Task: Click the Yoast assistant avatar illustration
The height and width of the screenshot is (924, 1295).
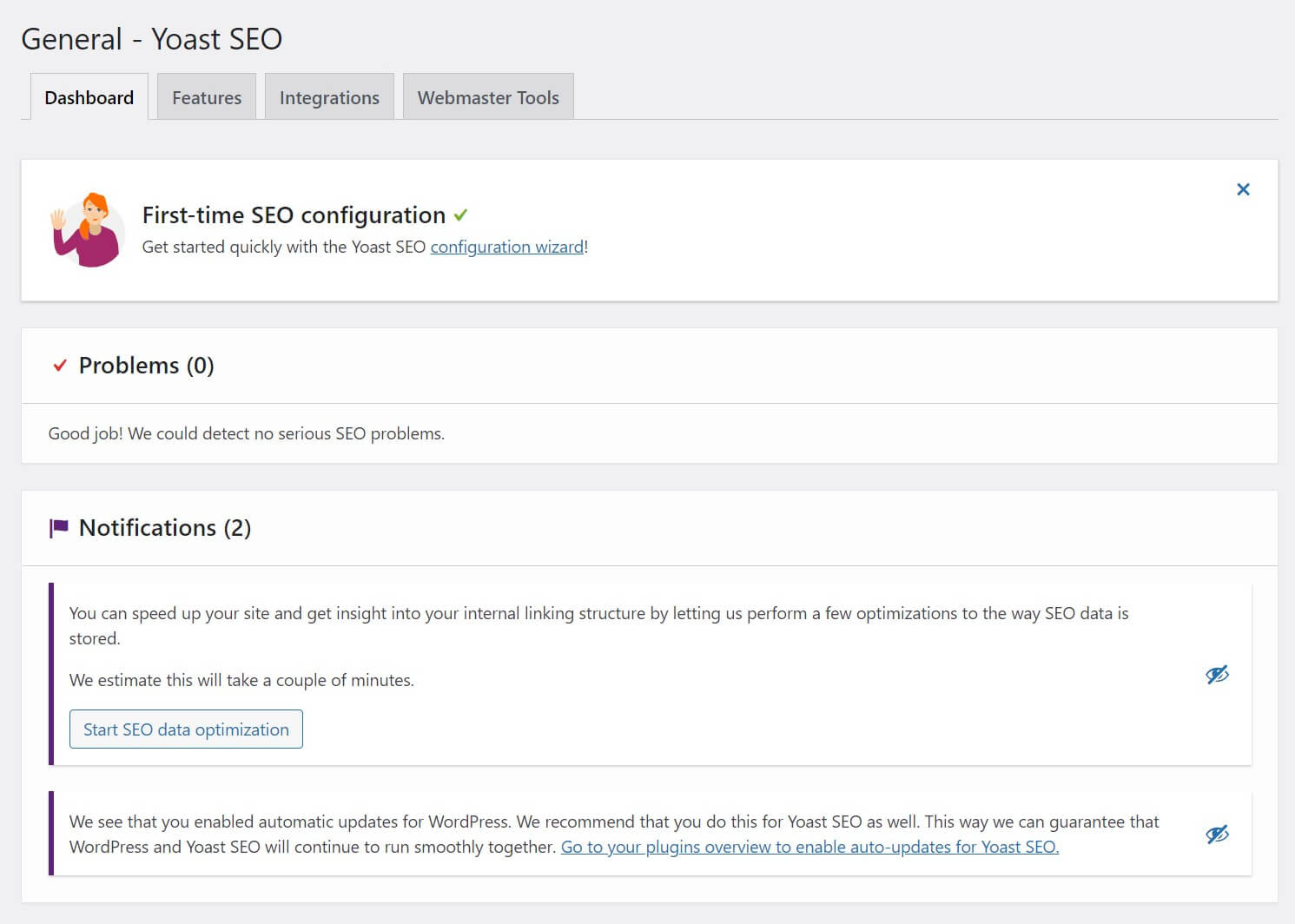Action: (87, 230)
